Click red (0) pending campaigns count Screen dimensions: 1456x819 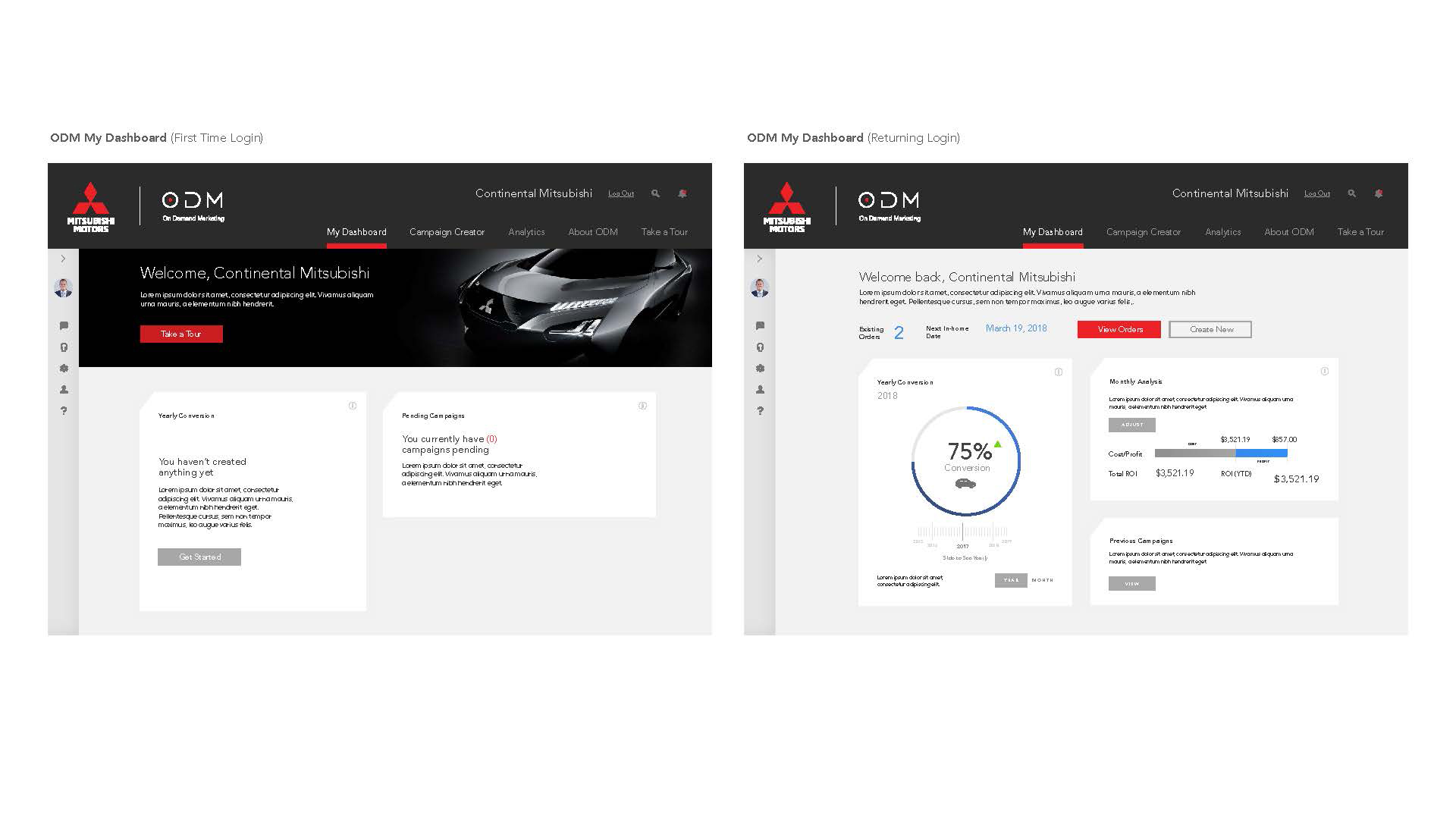pos(491,439)
